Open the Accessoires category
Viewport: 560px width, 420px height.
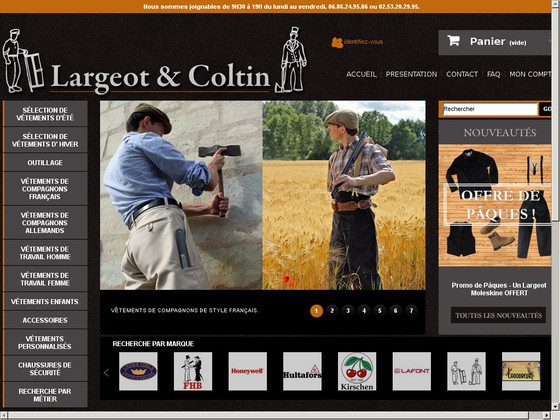coord(45,320)
